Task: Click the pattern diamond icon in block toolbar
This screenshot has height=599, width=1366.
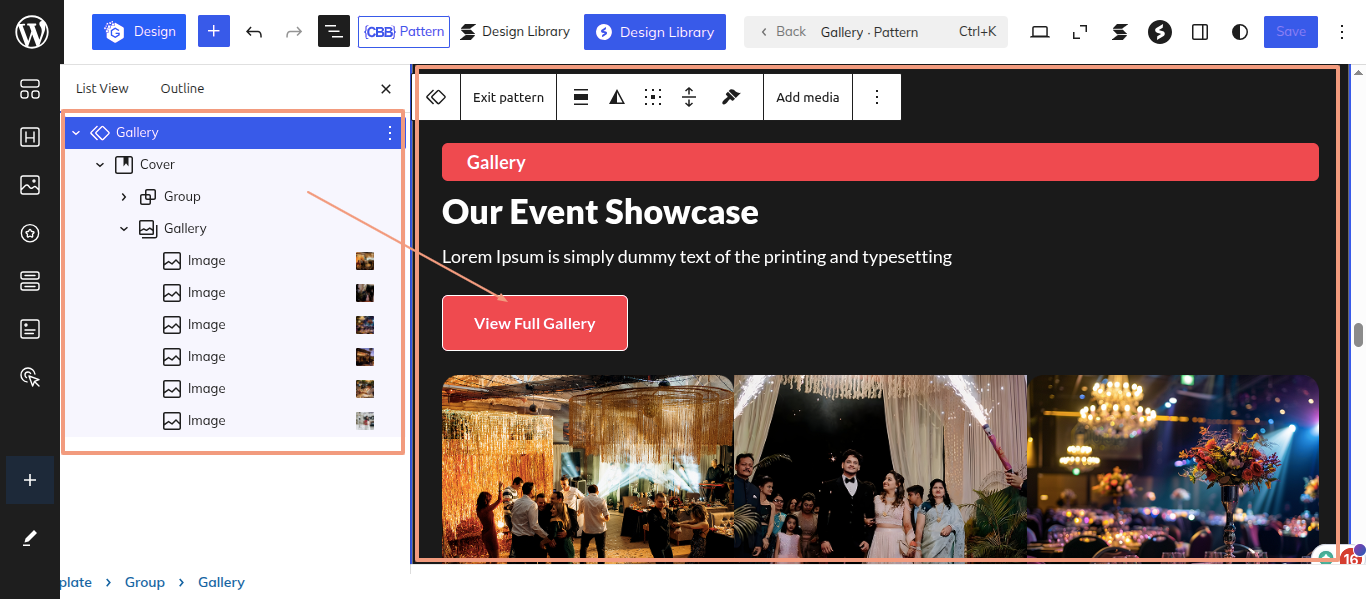Action: pos(436,97)
